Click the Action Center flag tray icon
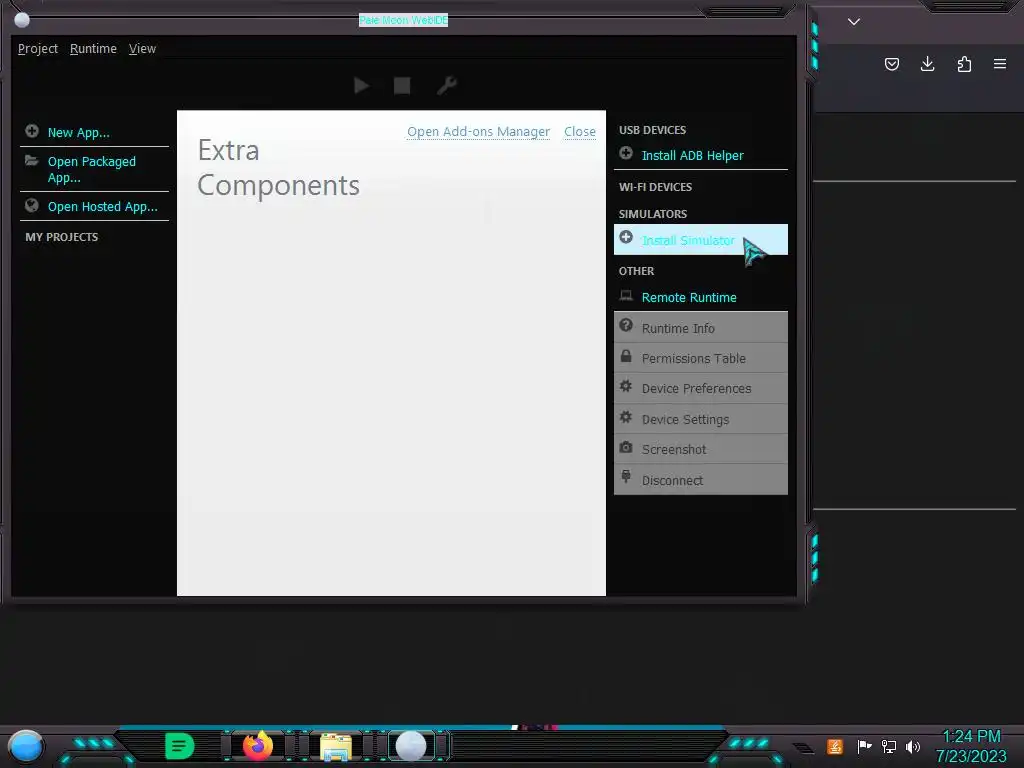Image resolution: width=1024 pixels, height=768 pixels. (x=865, y=746)
